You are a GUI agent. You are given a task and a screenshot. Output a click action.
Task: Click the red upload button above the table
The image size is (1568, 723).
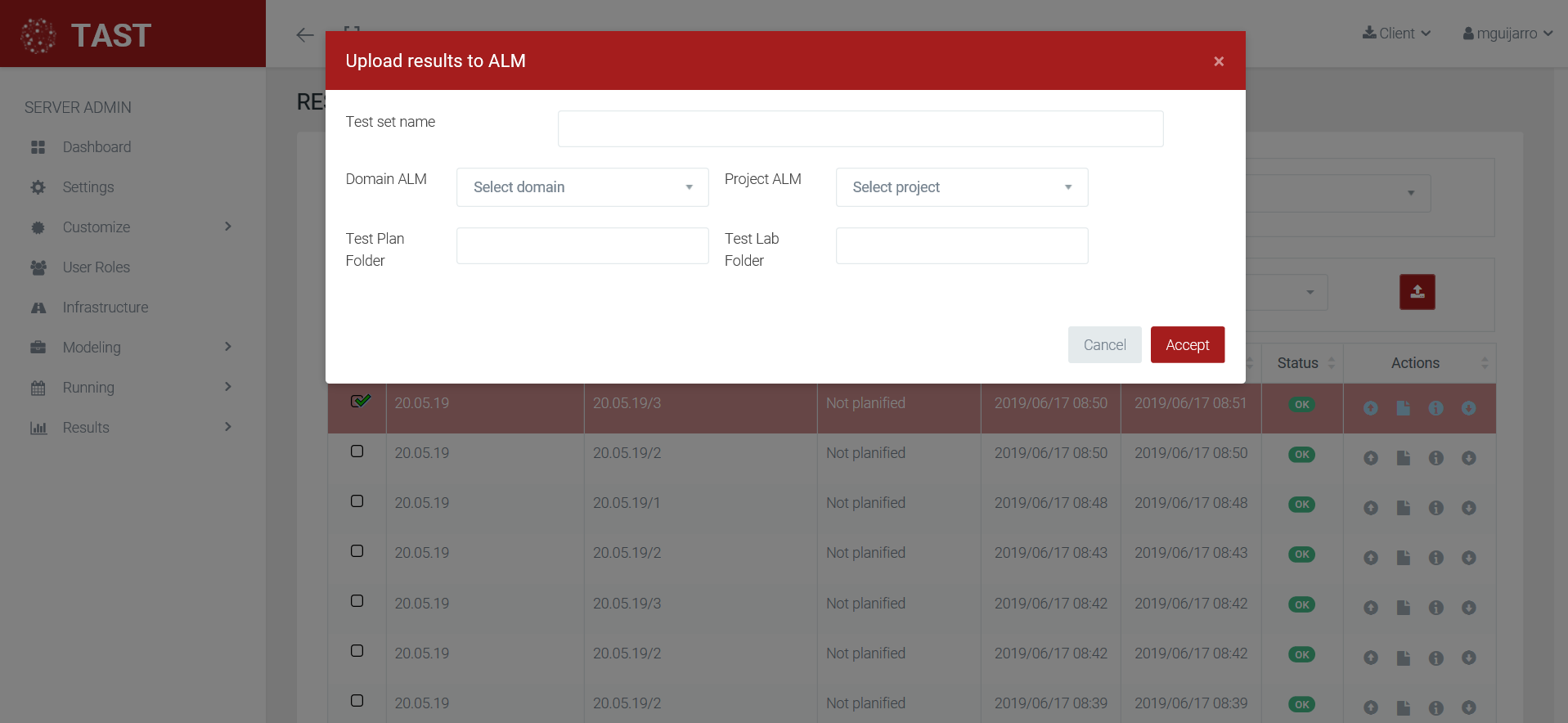pyautogui.click(x=1417, y=292)
